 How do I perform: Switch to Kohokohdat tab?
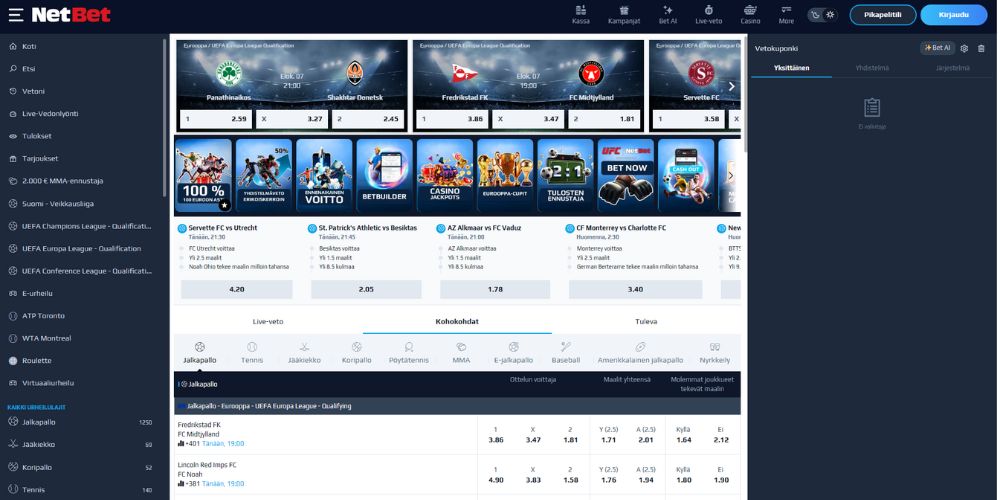457,321
